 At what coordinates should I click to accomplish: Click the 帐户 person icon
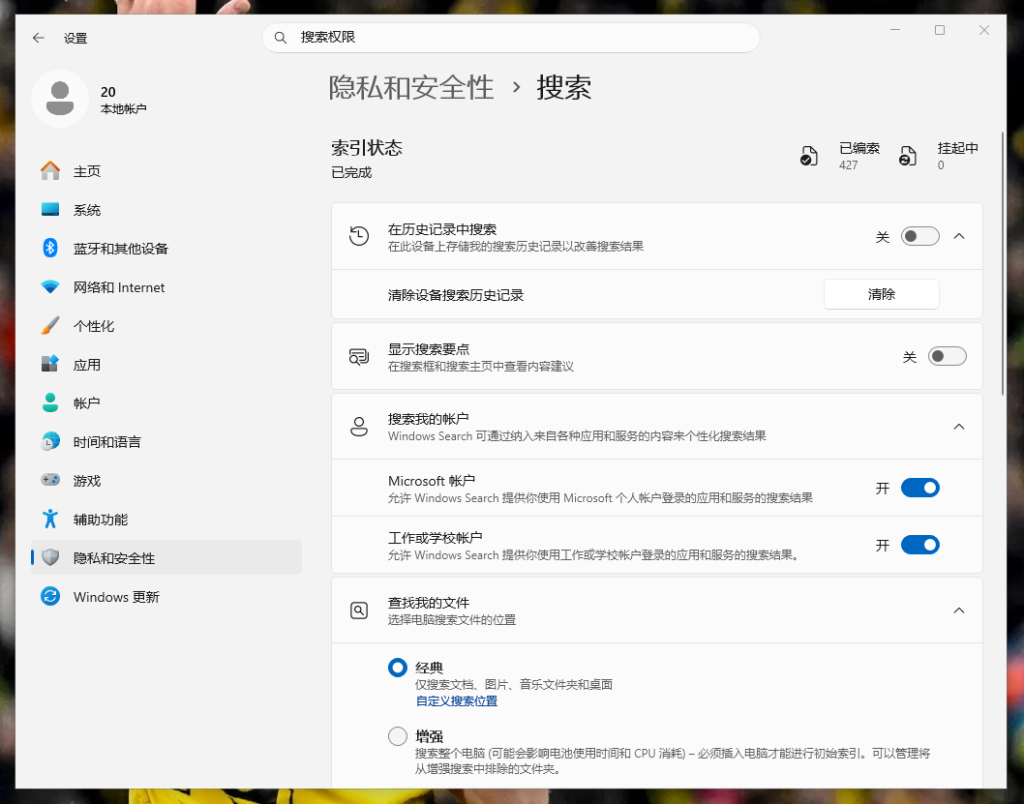[50, 402]
